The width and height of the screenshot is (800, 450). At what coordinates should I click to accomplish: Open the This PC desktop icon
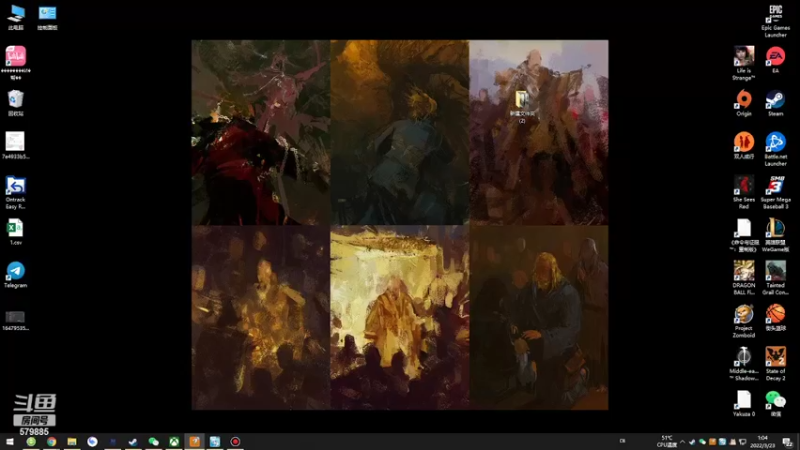[16, 17]
